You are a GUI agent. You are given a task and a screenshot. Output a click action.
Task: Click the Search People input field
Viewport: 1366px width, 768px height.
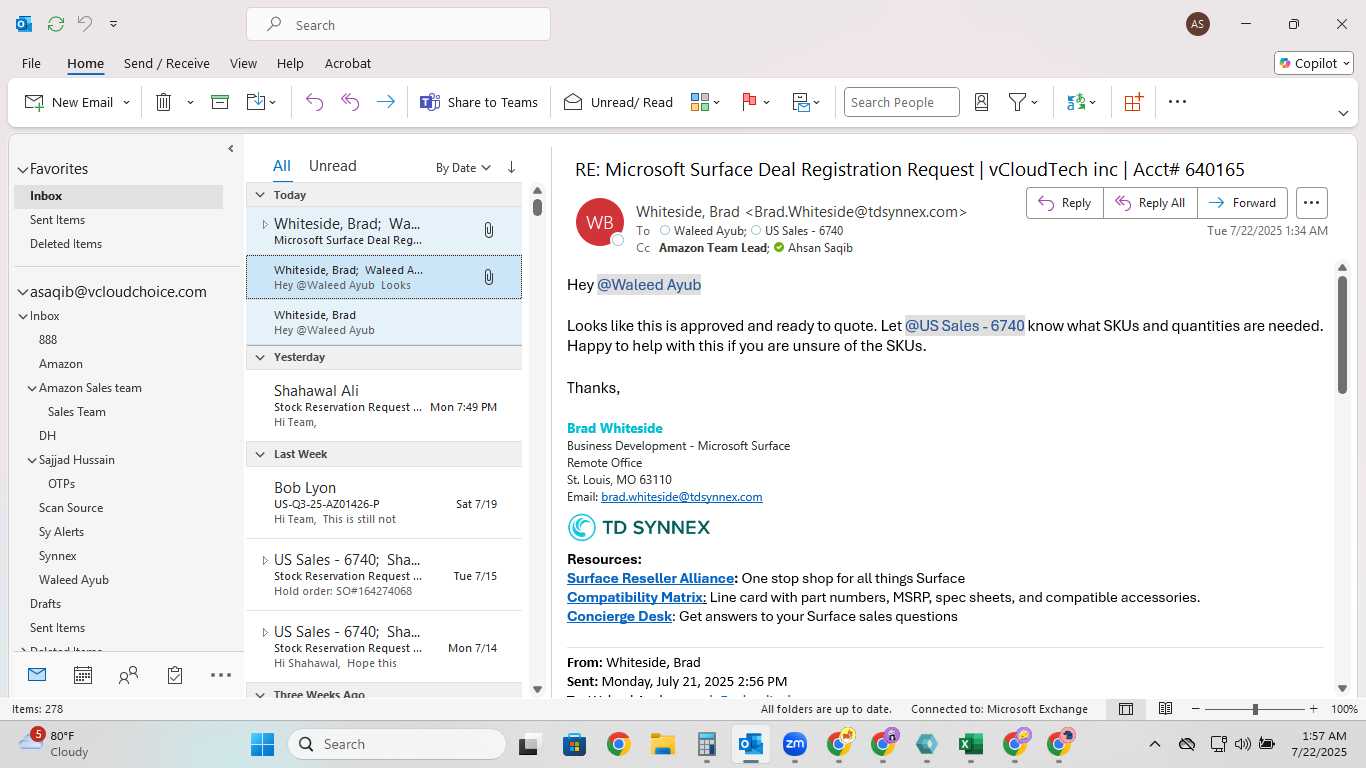tap(901, 102)
